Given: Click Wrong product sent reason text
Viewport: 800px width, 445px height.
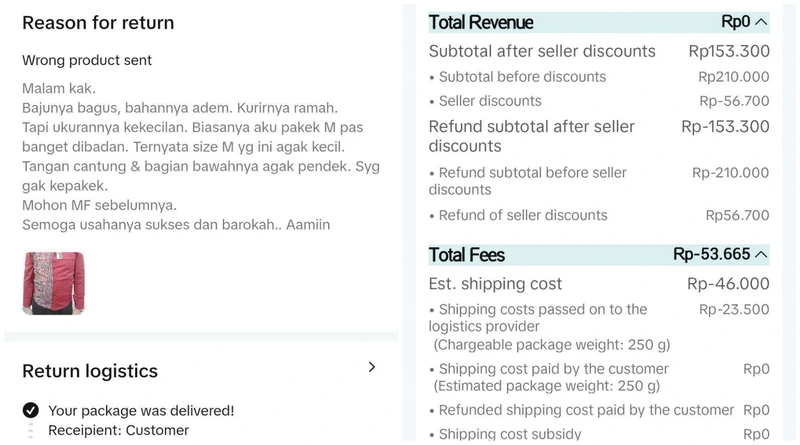Looking at the screenshot, I should pyautogui.click(x=87, y=60).
